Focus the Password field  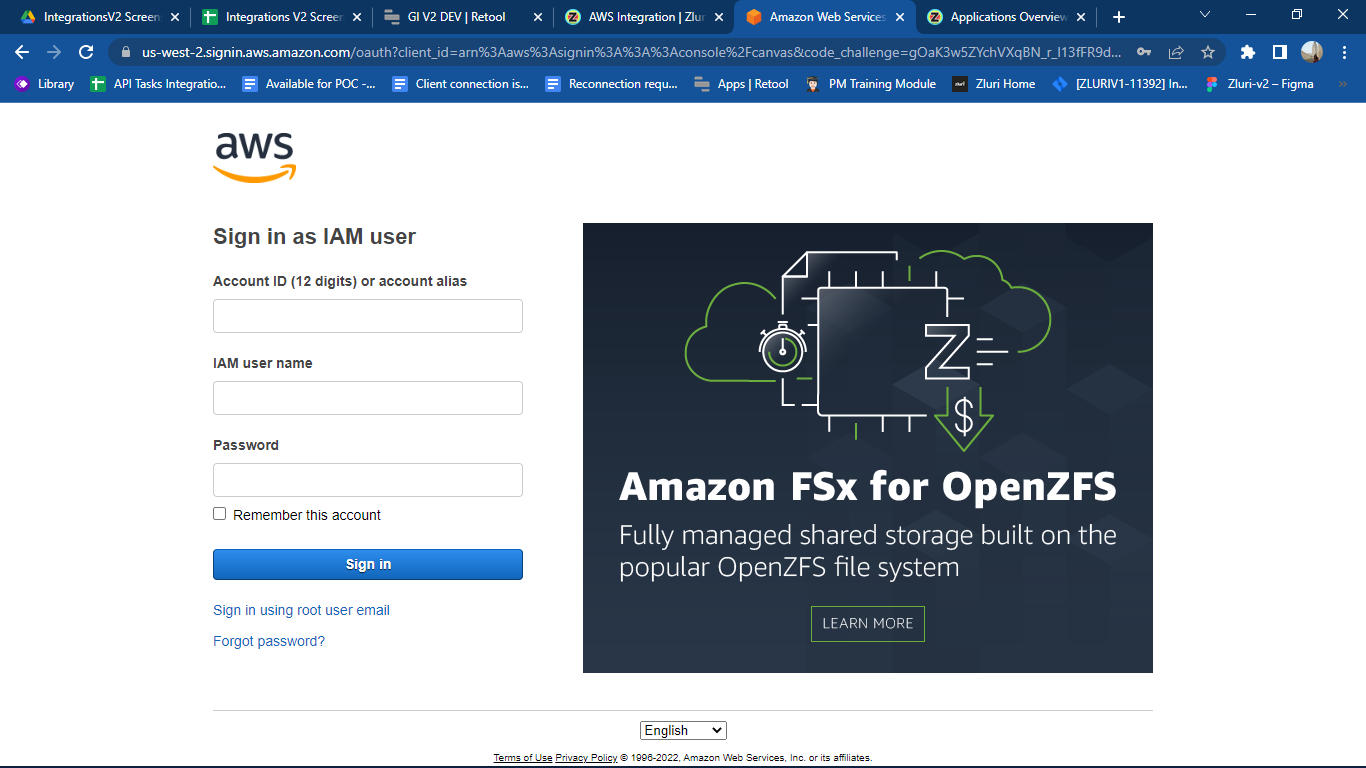point(368,480)
